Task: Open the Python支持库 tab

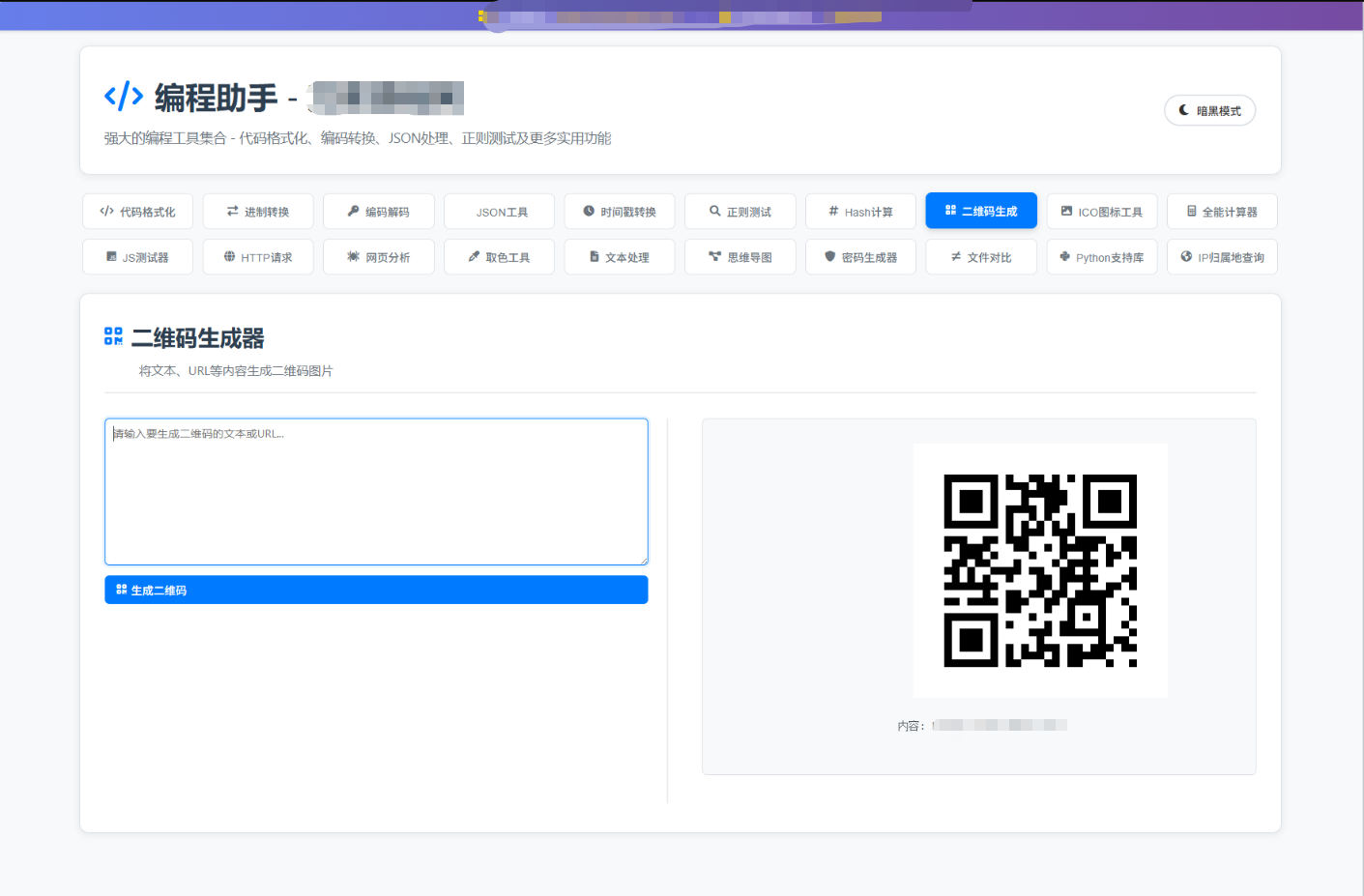Action: [1102, 257]
